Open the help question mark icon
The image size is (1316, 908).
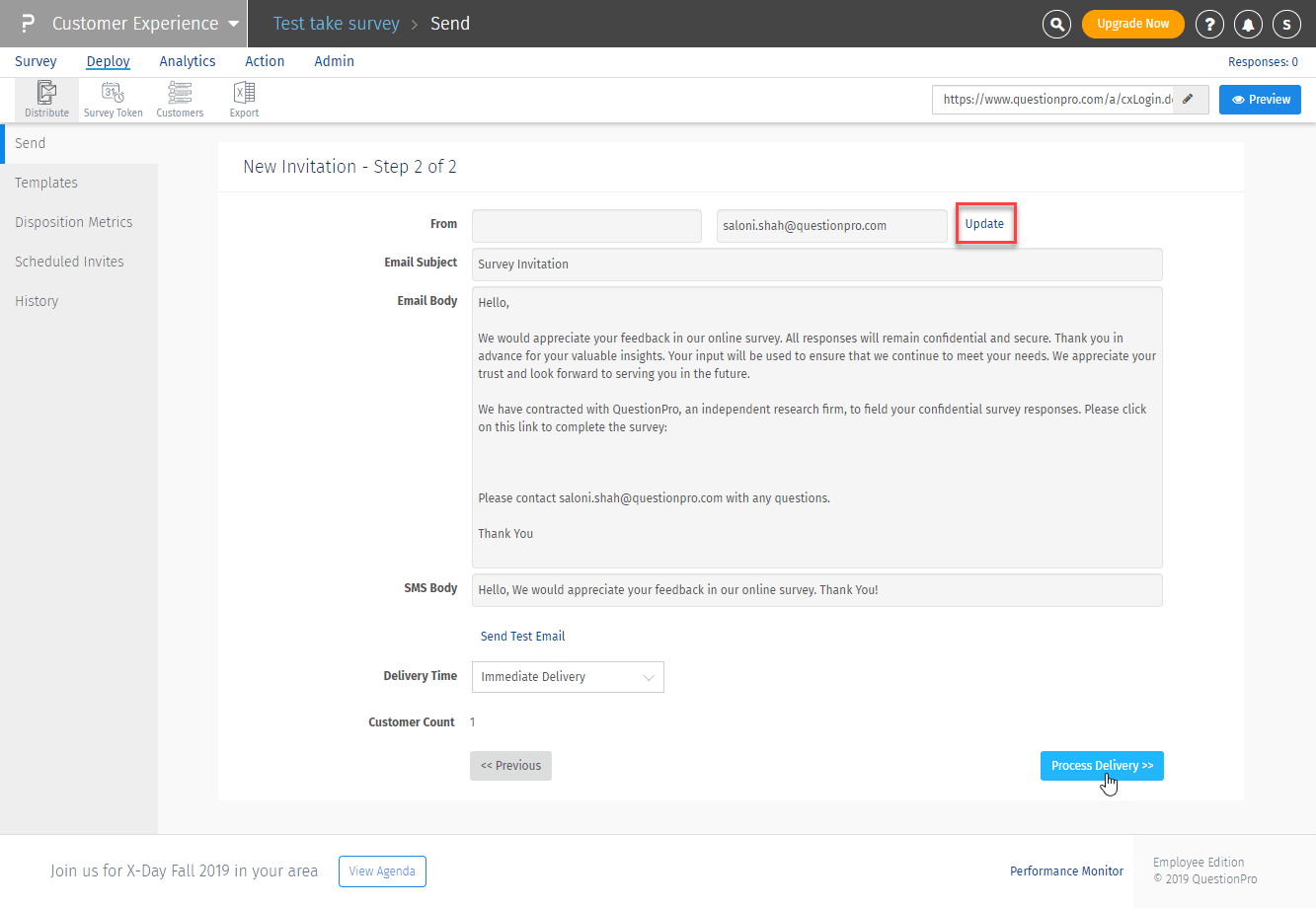click(x=1209, y=24)
